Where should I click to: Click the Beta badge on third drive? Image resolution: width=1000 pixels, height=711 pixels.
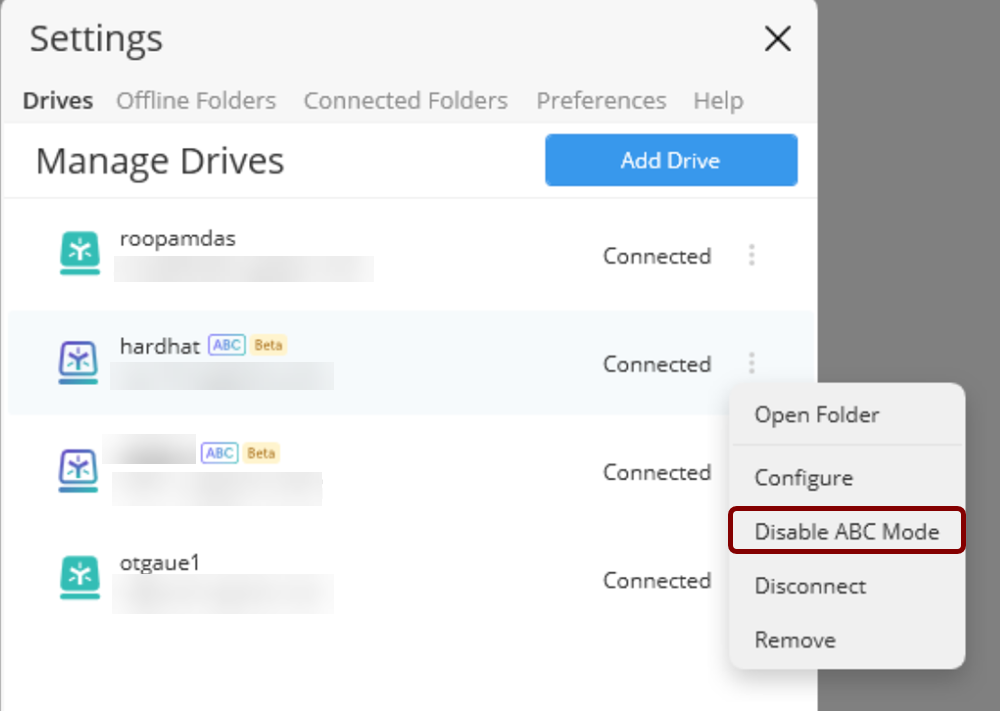pos(261,453)
